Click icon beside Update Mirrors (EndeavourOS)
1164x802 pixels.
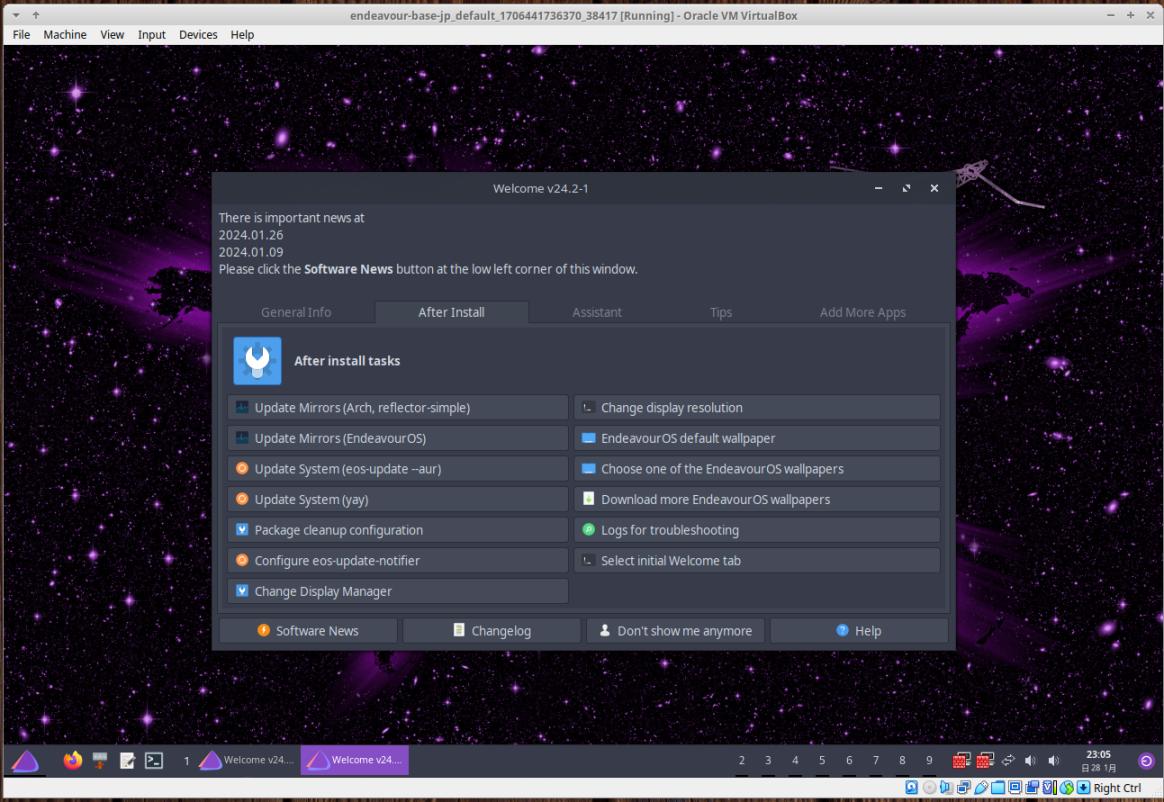tap(242, 438)
